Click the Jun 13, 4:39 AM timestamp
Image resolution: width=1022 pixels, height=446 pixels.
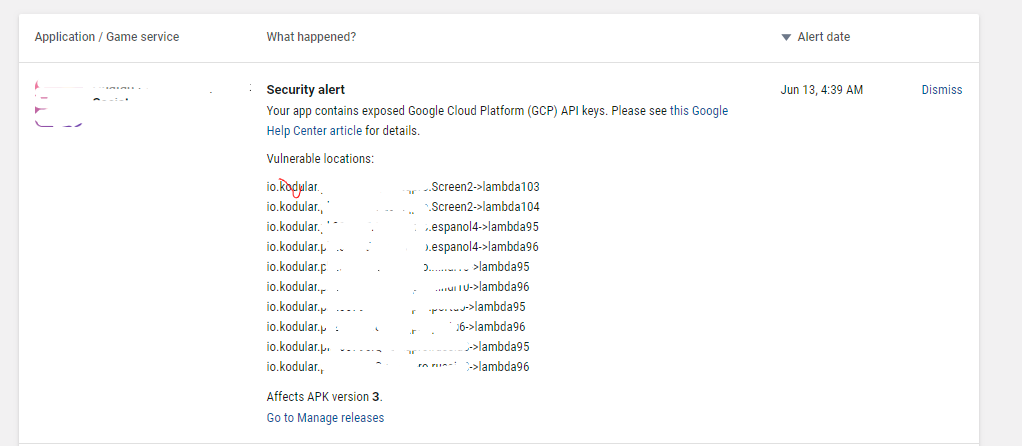point(821,90)
